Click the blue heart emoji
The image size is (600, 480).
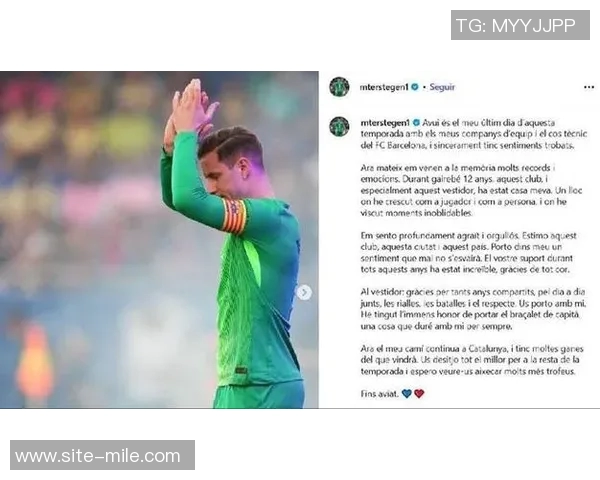pos(406,393)
